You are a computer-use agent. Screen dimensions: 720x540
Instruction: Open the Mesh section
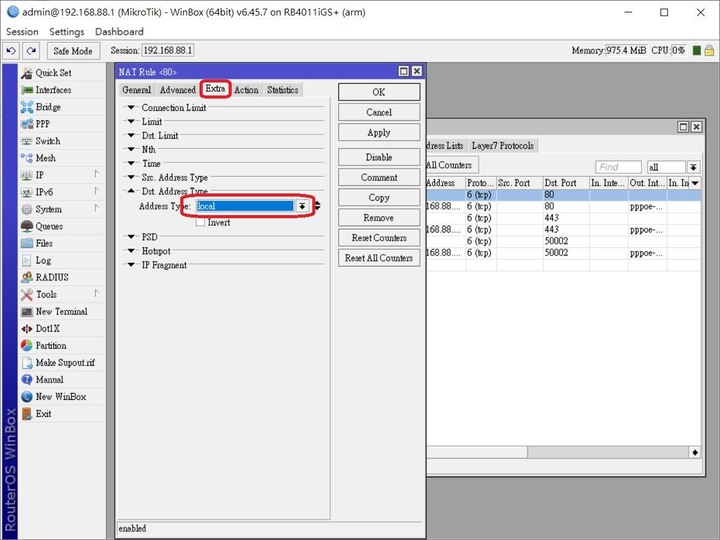45,158
